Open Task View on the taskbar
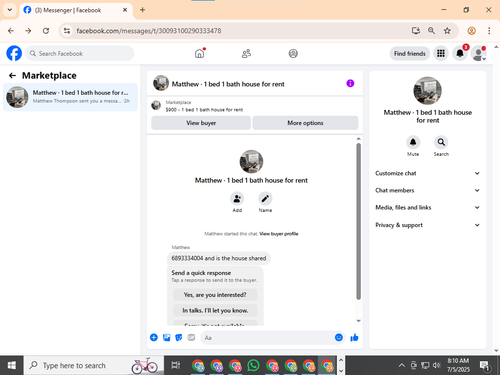The image size is (500, 375). [x=176, y=365]
